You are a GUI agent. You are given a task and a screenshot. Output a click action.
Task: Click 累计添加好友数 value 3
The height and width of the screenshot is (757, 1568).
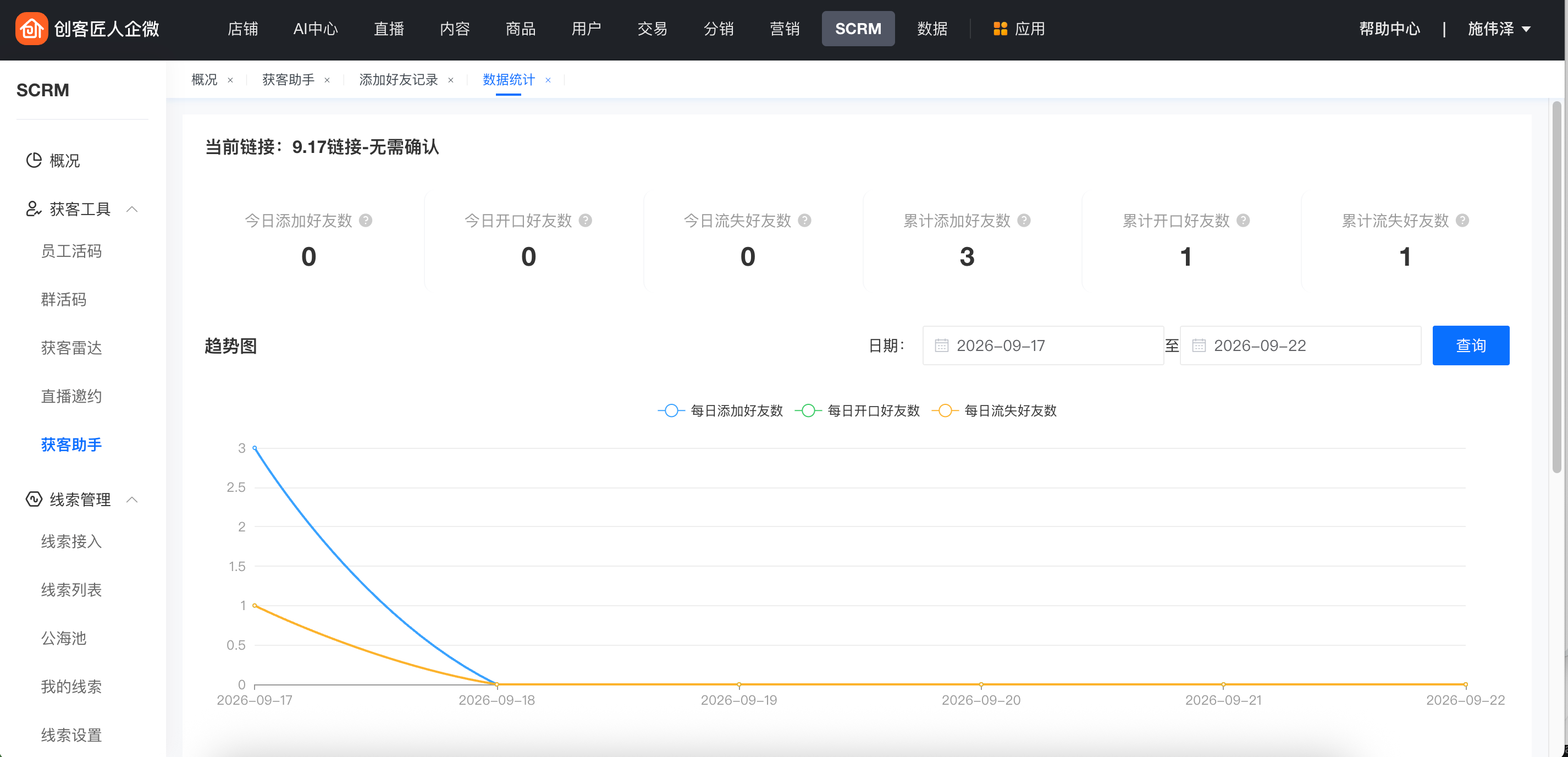967,256
